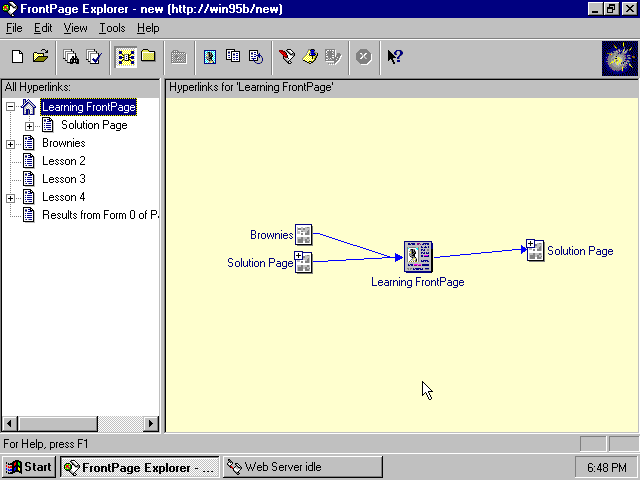Image resolution: width=640 pixels, height=480 pixels.
Task: Activate the context Help arrow-question icon
Action: click(x=395, y=57)
